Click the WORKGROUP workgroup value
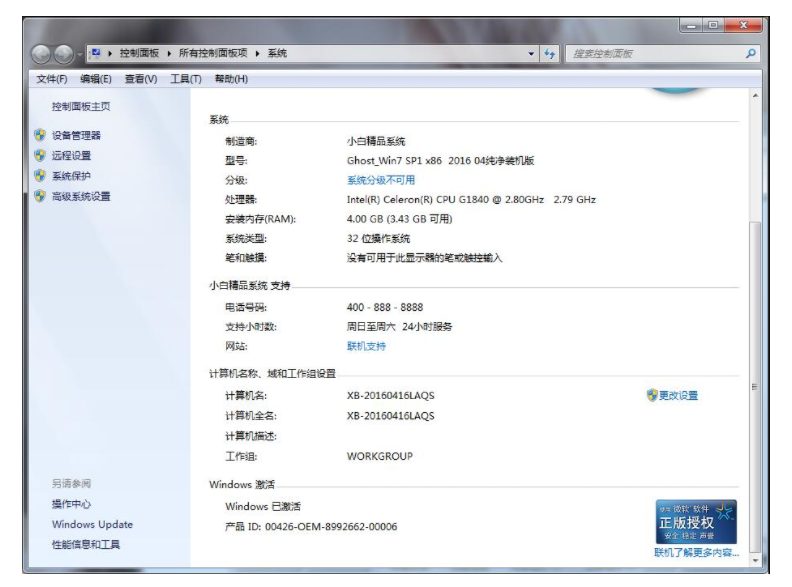The height and width of the screenshot is (587, 792). (380, 456)
